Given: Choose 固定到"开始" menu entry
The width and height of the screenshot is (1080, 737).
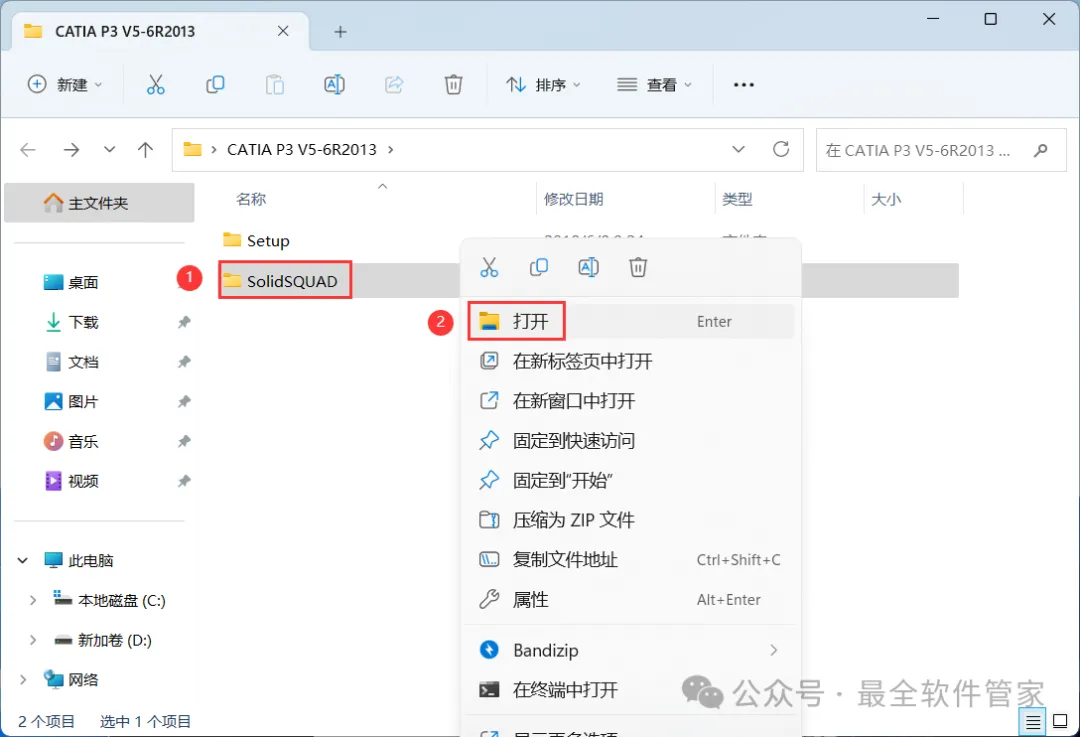Looking at the screenshot, I should [x=630, y=480].
